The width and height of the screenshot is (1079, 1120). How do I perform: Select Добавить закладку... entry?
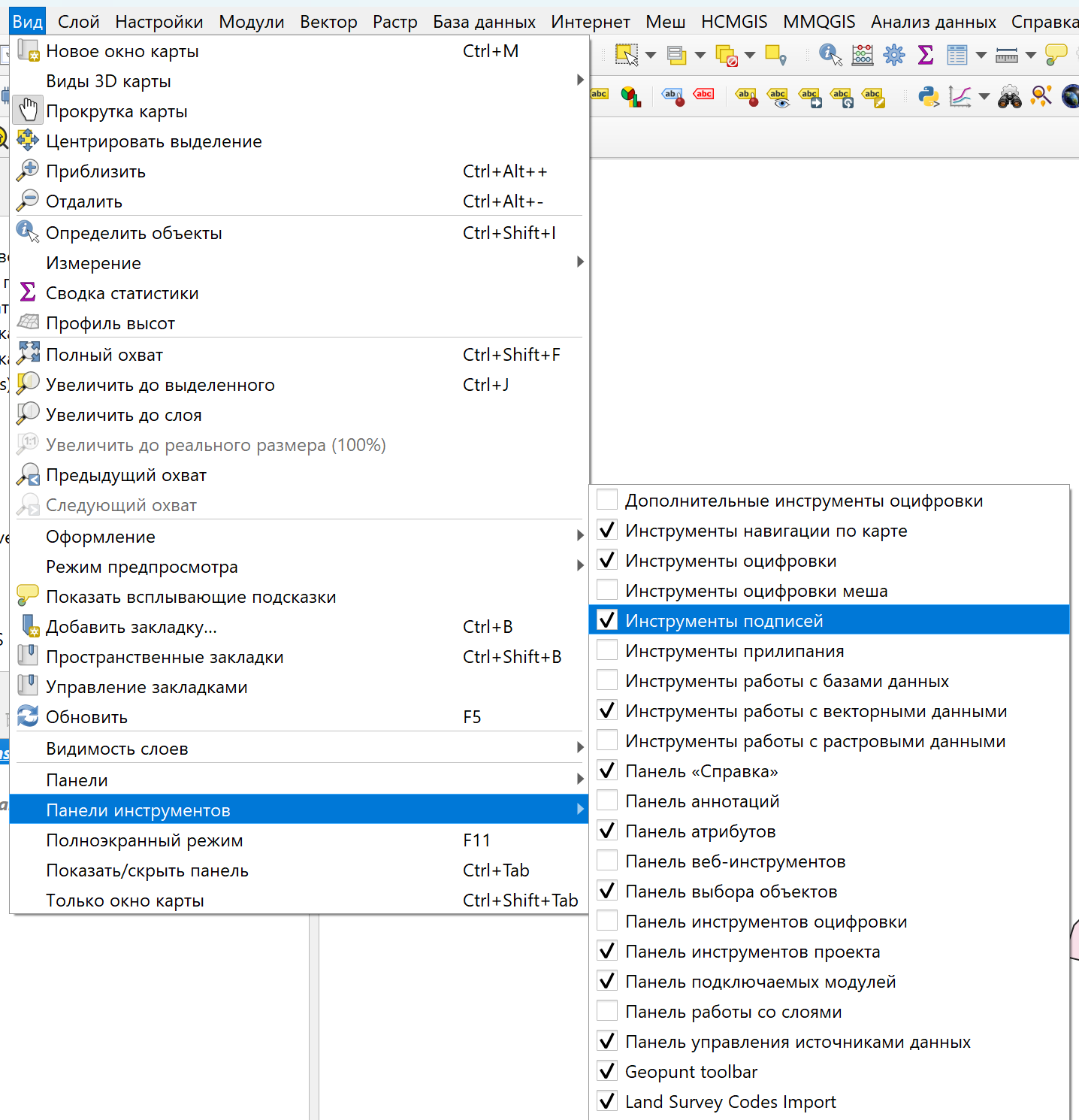299,627
